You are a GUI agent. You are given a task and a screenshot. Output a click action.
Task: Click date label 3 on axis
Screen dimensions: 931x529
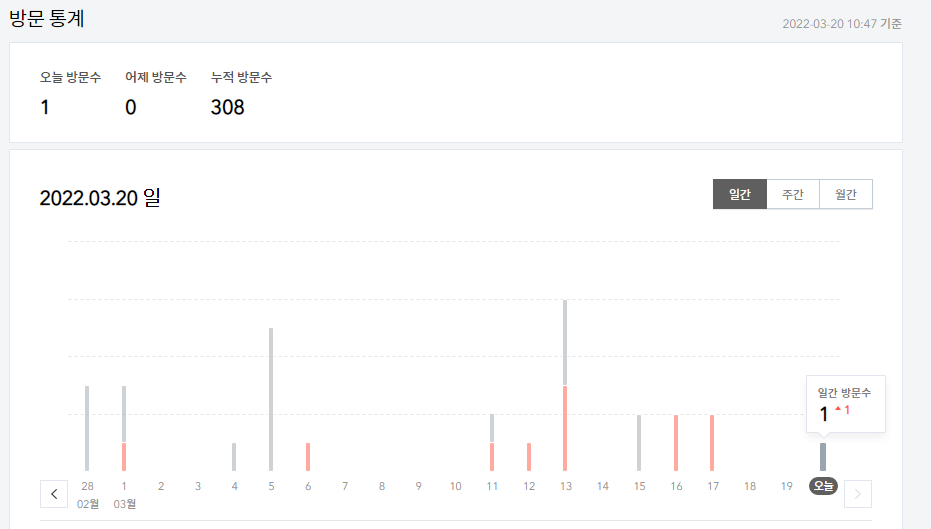click(198, 486)
